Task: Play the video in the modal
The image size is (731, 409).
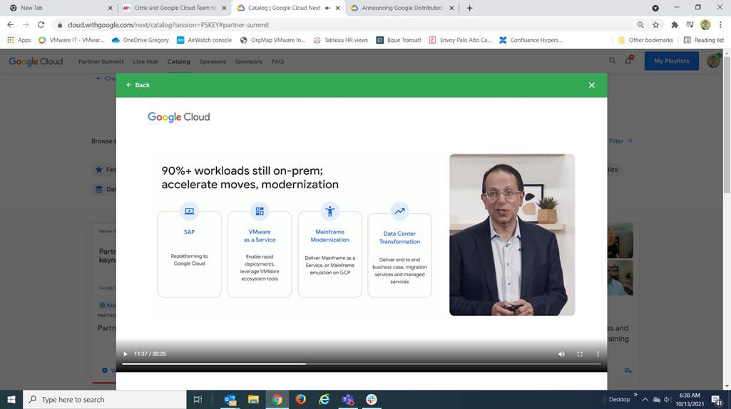Action: (x=125, y=354)
